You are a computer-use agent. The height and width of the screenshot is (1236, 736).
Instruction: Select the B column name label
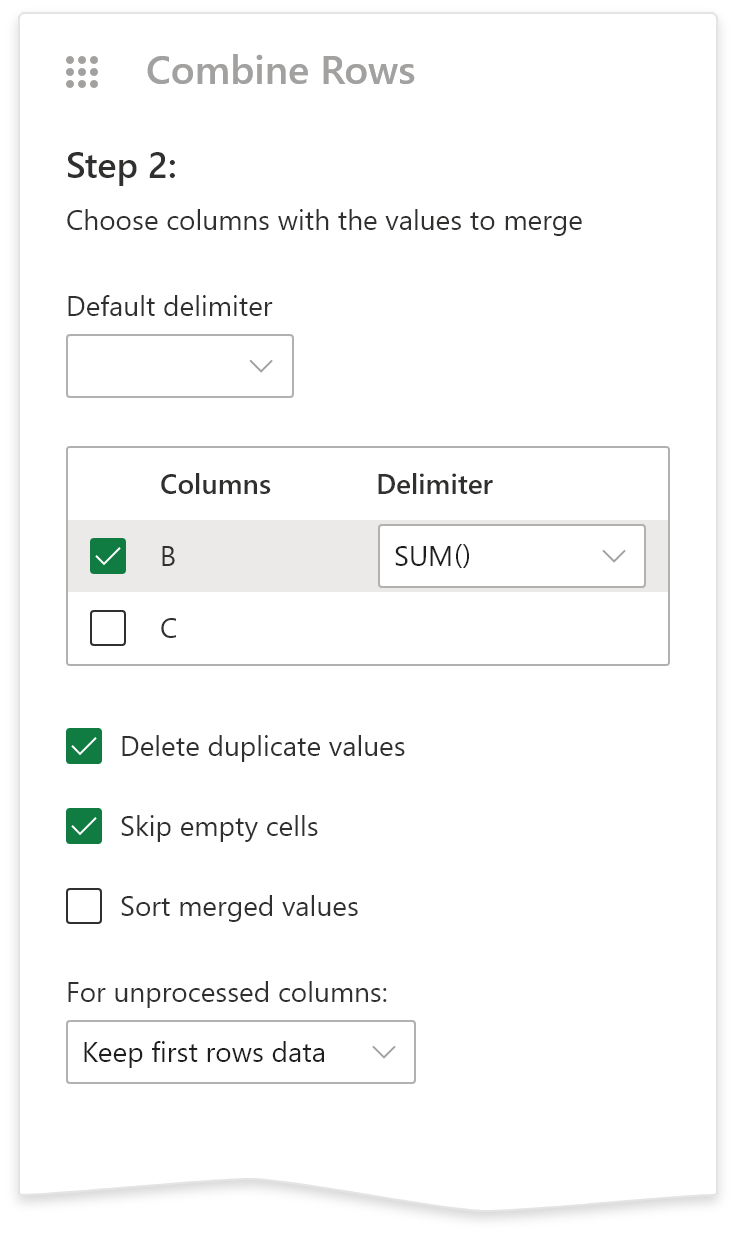(168, 556)
